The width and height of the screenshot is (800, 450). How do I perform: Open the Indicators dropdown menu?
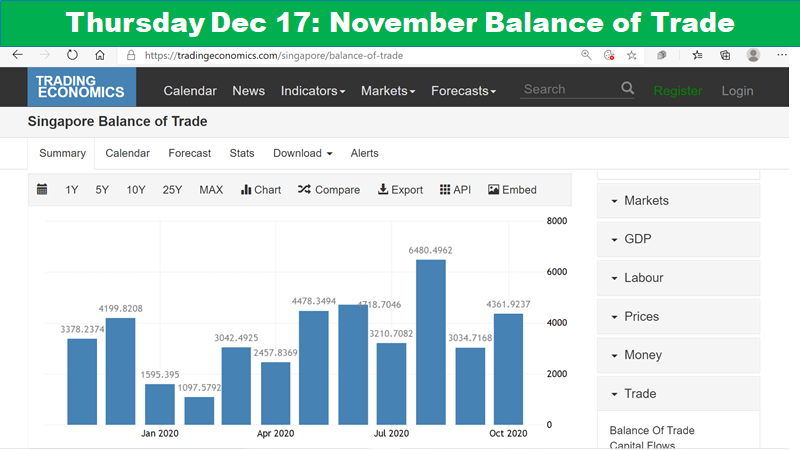[x=313, y=91]
